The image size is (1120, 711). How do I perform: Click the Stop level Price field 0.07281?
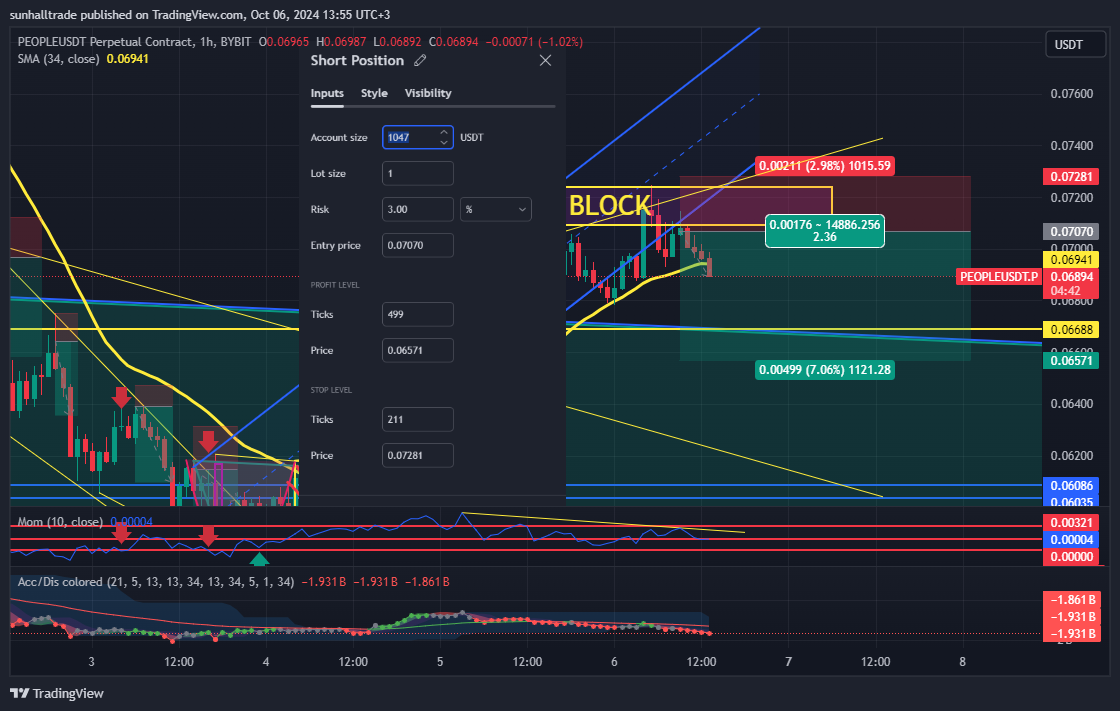(x=418, y=455)
